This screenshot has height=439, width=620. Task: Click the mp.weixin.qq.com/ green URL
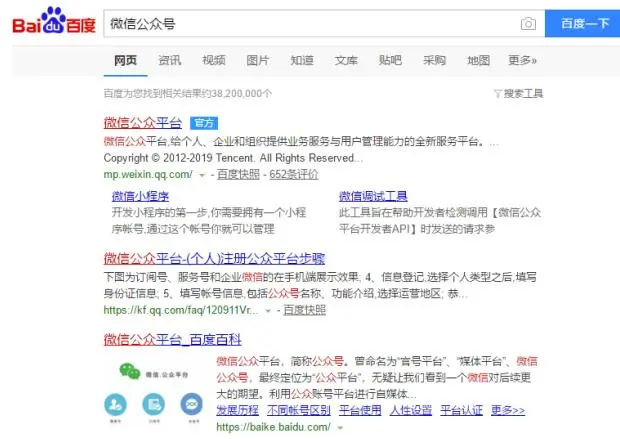(148, 174)
